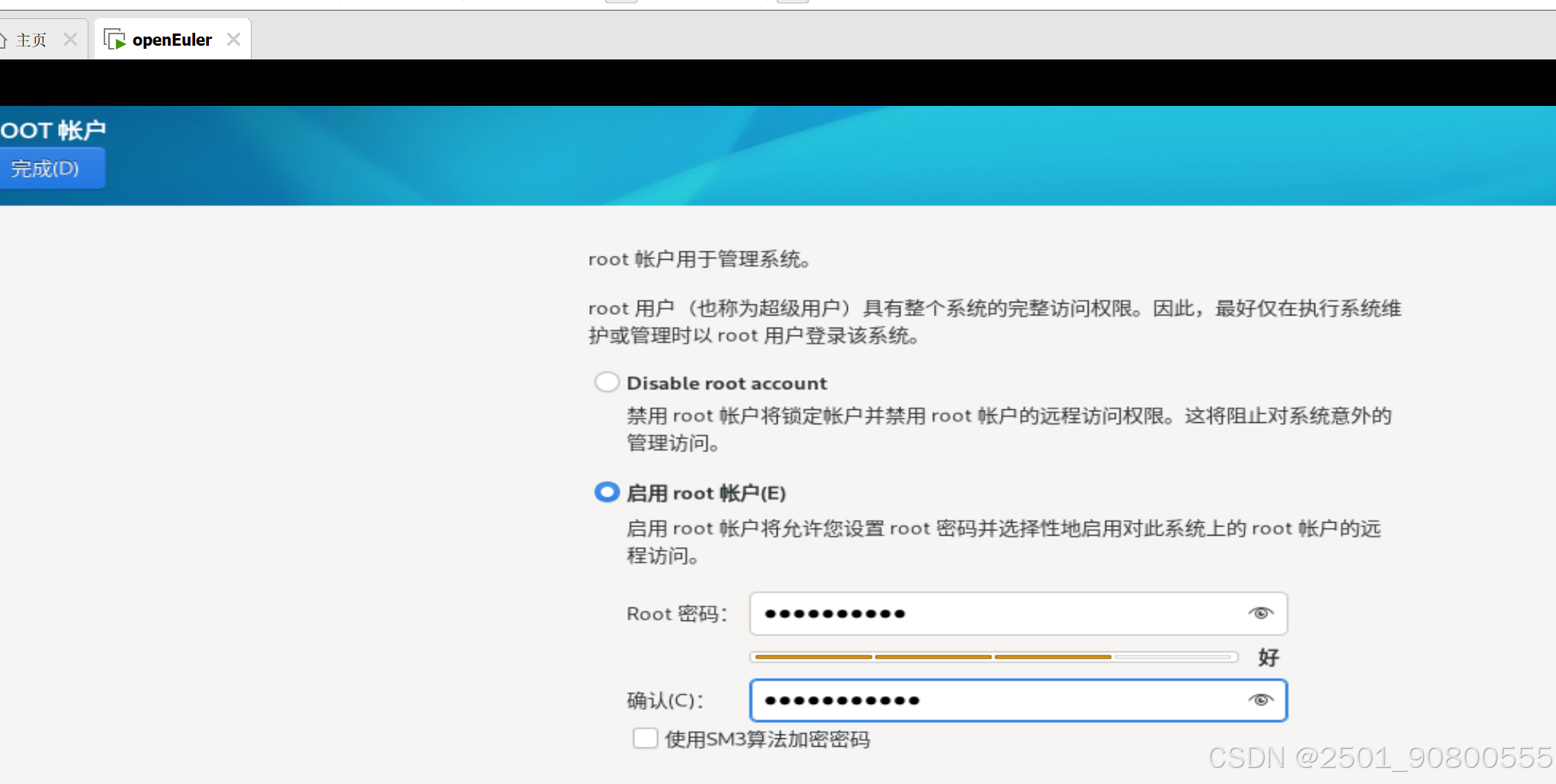The height and width of the screenshot is (784, 1556).
Task: Click the close X on the openEuler tab
Action: pyautogui.click(x=233, y=38)
